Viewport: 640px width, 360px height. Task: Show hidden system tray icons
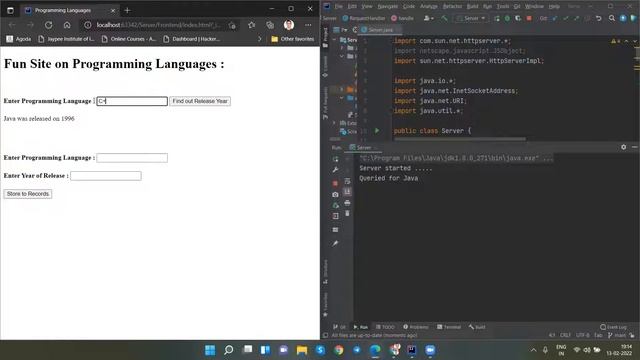click(x=533, y=350)
